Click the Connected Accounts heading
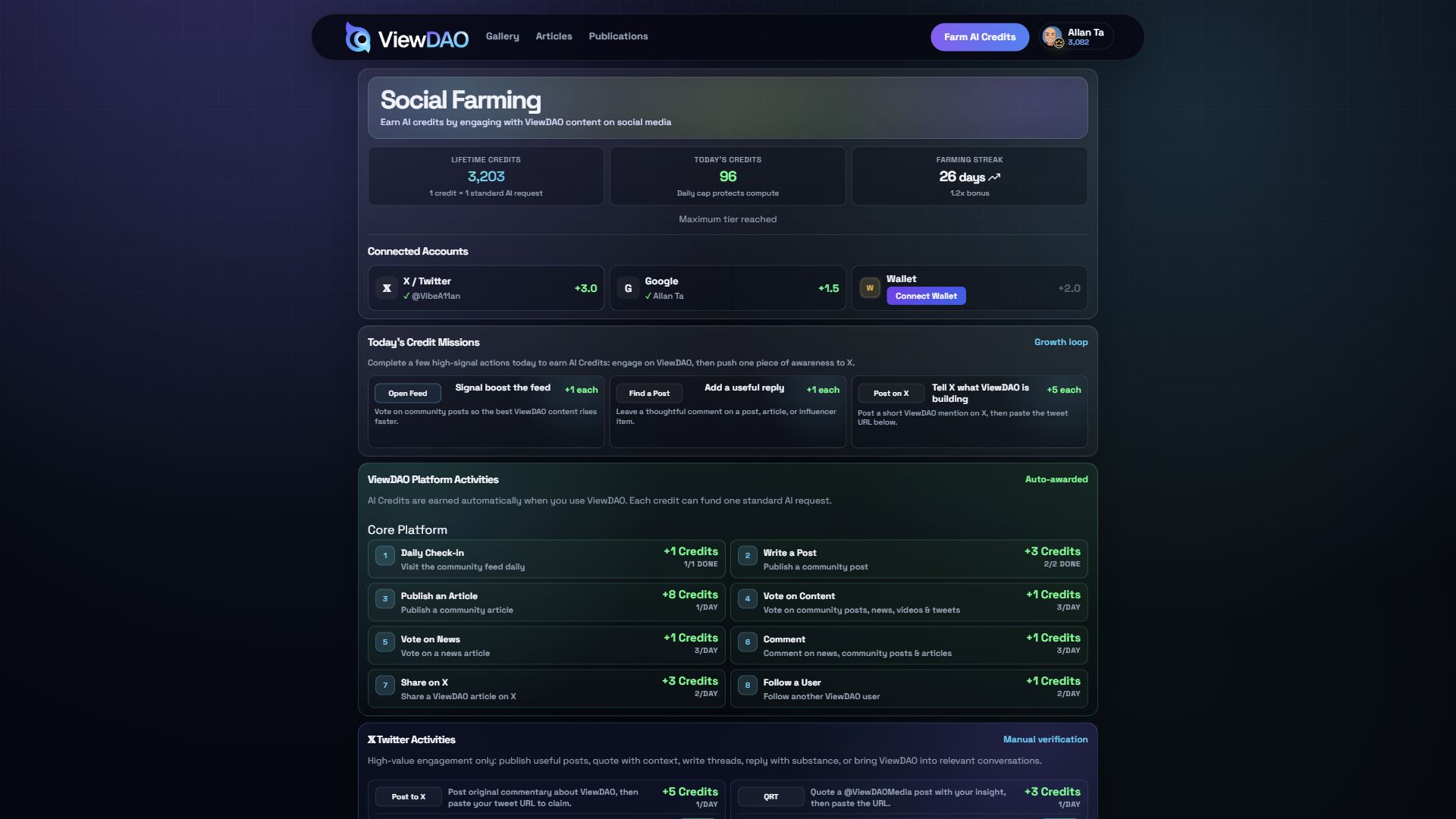1456x819 pixels. (418, 251)
